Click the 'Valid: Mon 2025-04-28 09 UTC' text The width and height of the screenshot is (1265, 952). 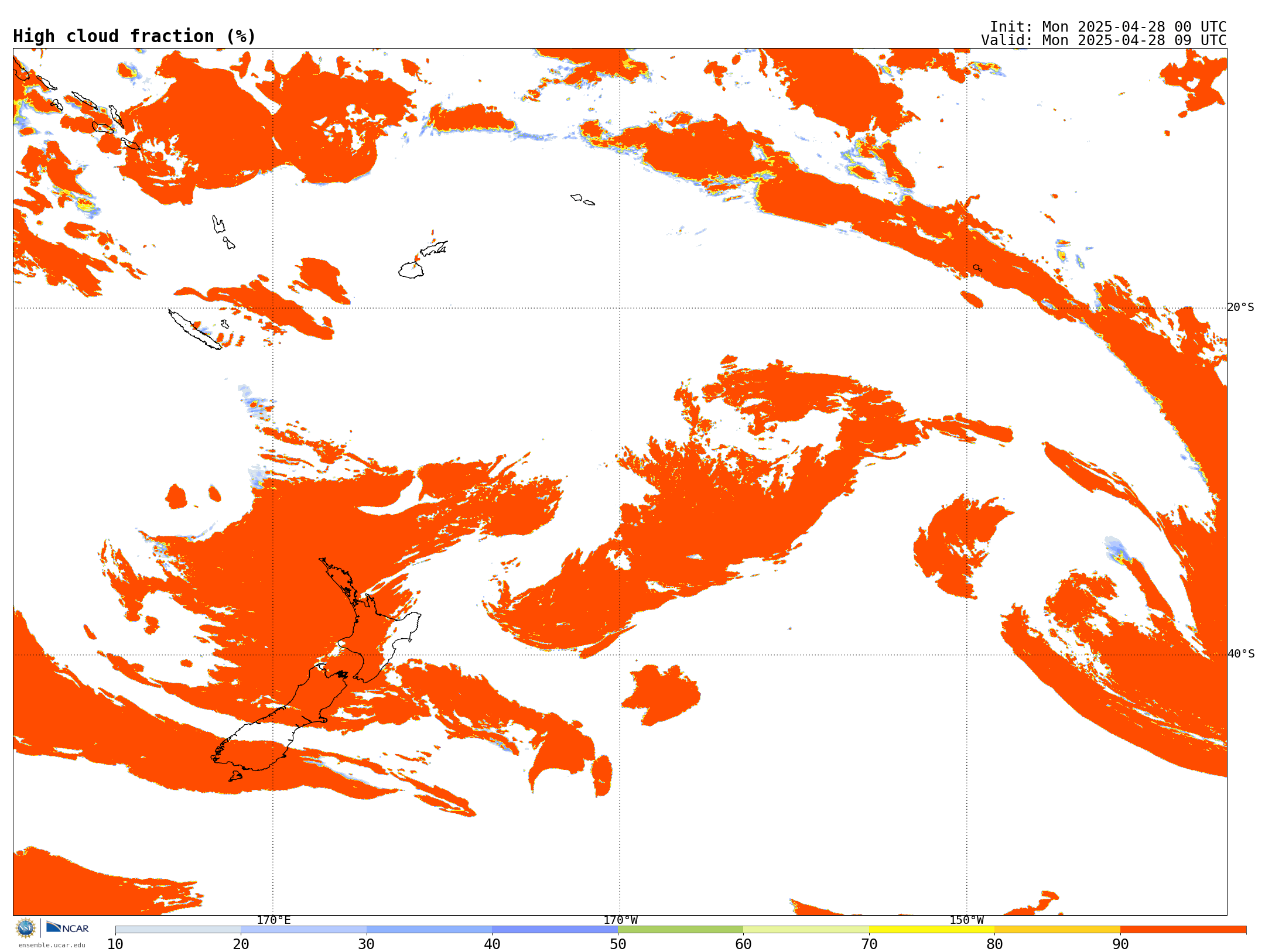tap(1103, 40)
